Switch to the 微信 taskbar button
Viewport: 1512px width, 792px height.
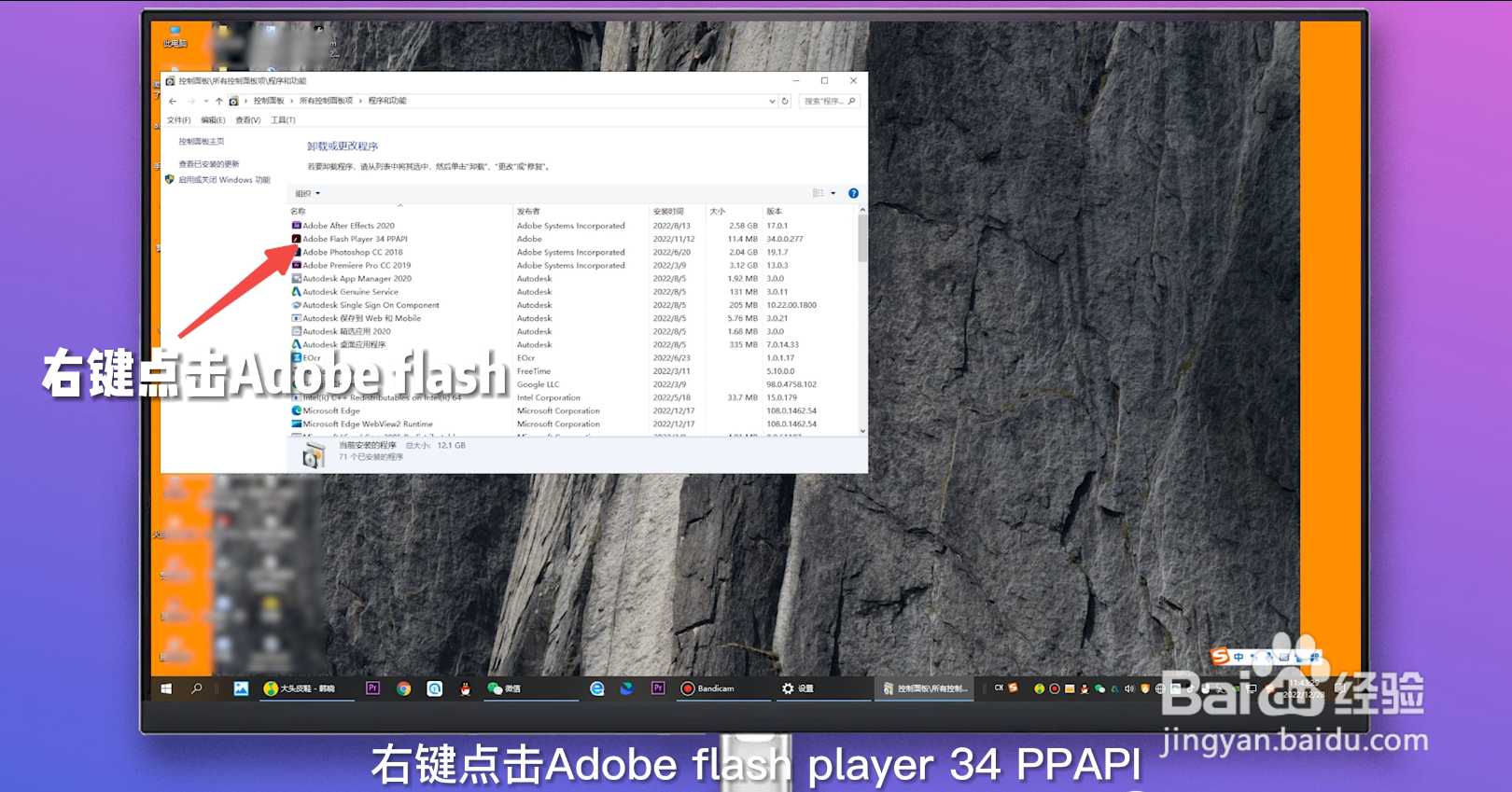point(530,688)
